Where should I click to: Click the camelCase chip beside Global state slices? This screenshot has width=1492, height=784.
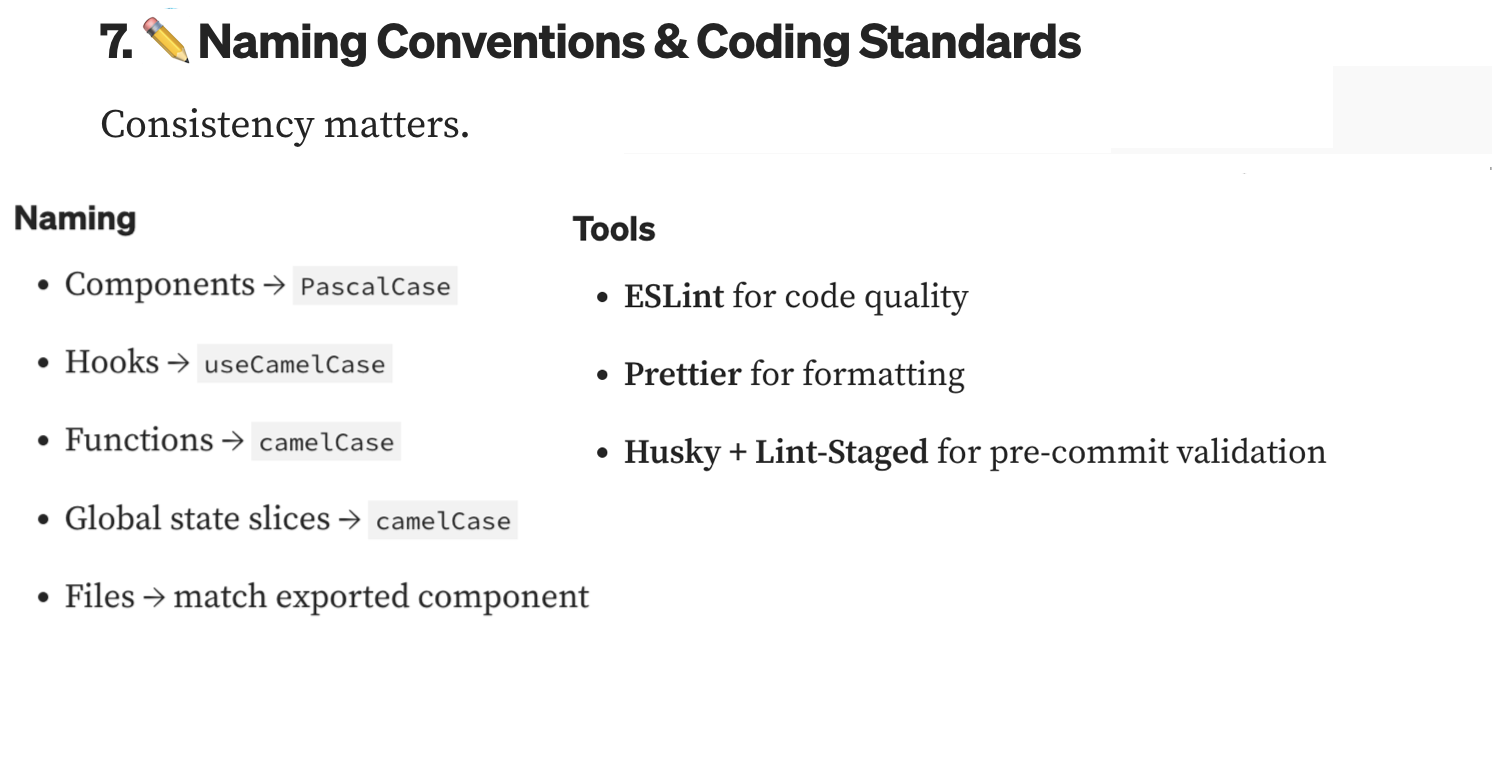(443, 520)
